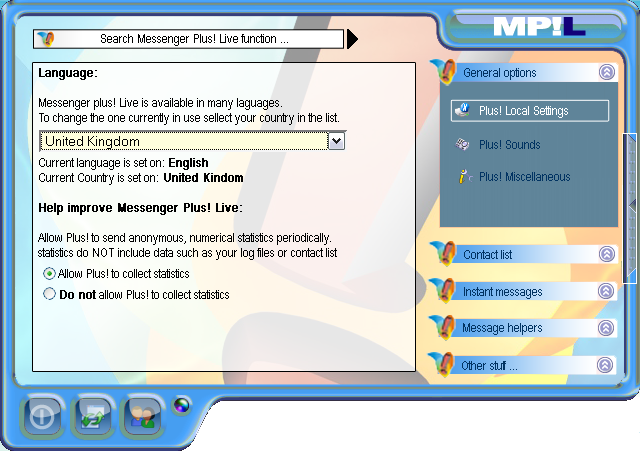Open the country selection dropdown

pyautogui.click(x=336, y=141)
